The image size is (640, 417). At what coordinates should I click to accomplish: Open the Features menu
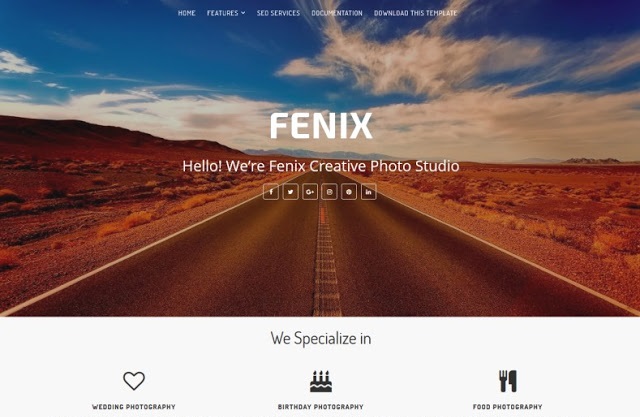222,13
